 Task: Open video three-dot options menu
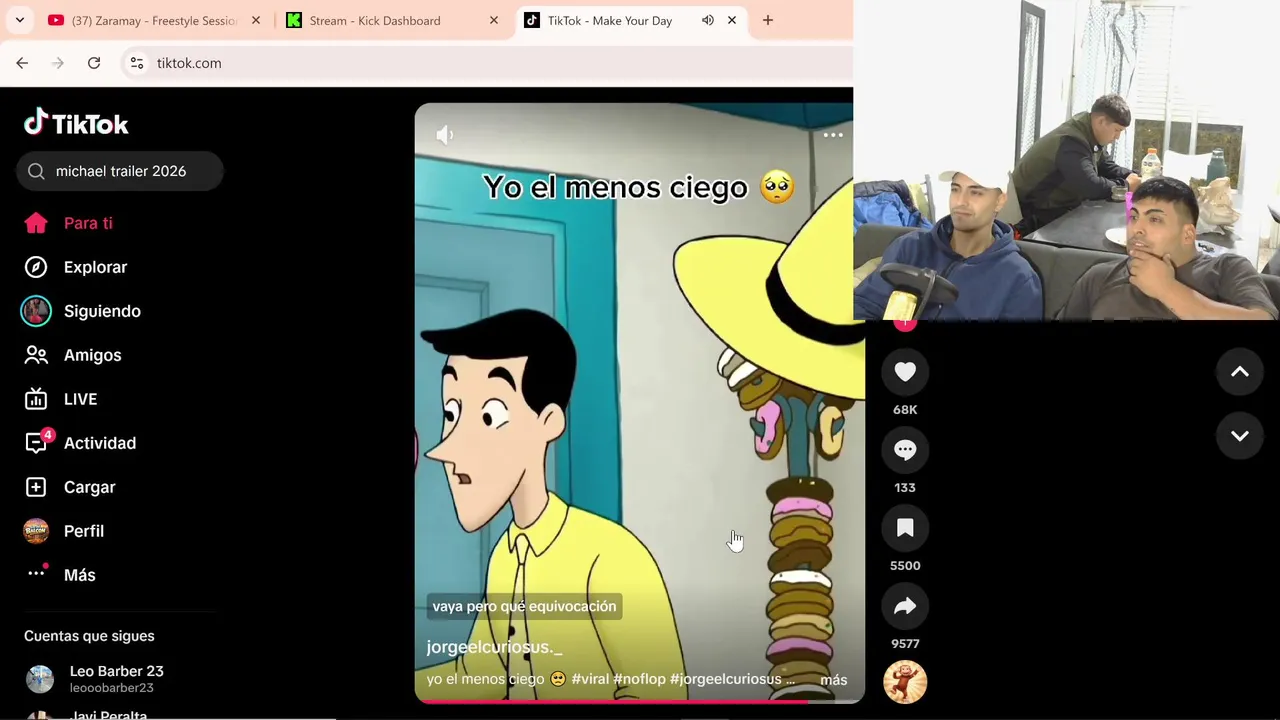(x=833, y=135)
